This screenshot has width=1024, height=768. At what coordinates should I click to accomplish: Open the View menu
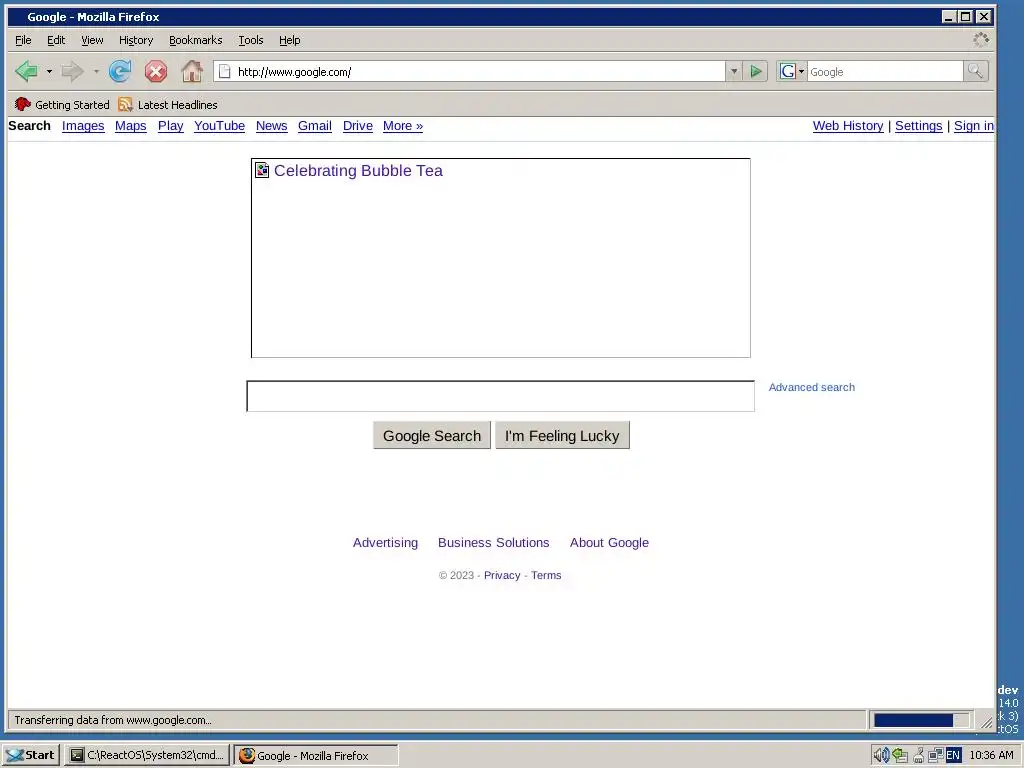tap(92, 40)
